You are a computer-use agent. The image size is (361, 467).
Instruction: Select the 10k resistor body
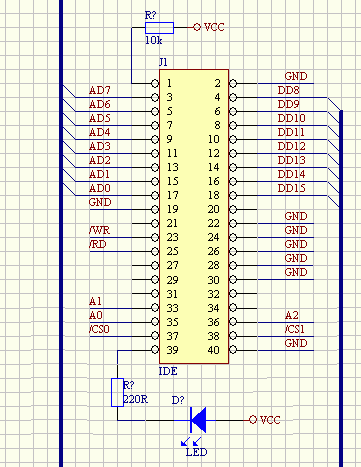(x=159, y=28)
